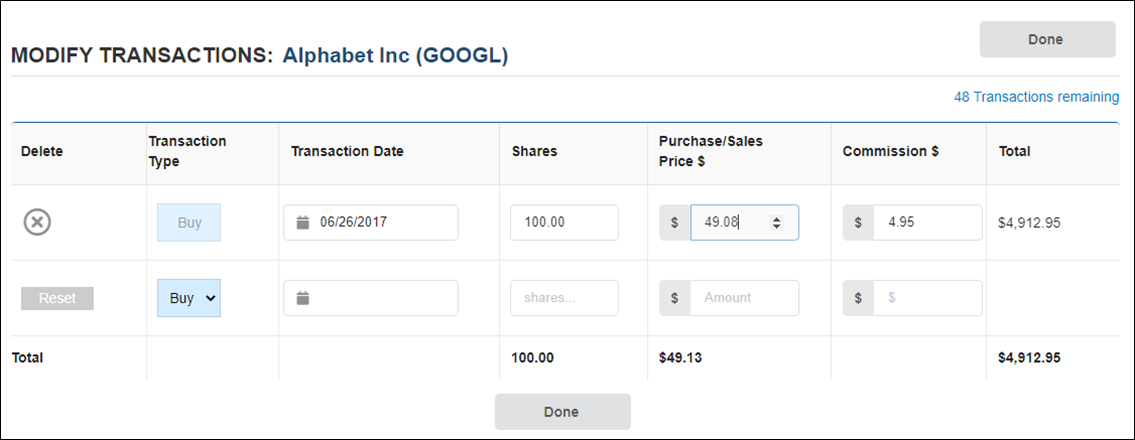Click the bold grand total $4,912.95
Image resolution: width=1135 pixels, height=440 pixels.
point(1030,358)
